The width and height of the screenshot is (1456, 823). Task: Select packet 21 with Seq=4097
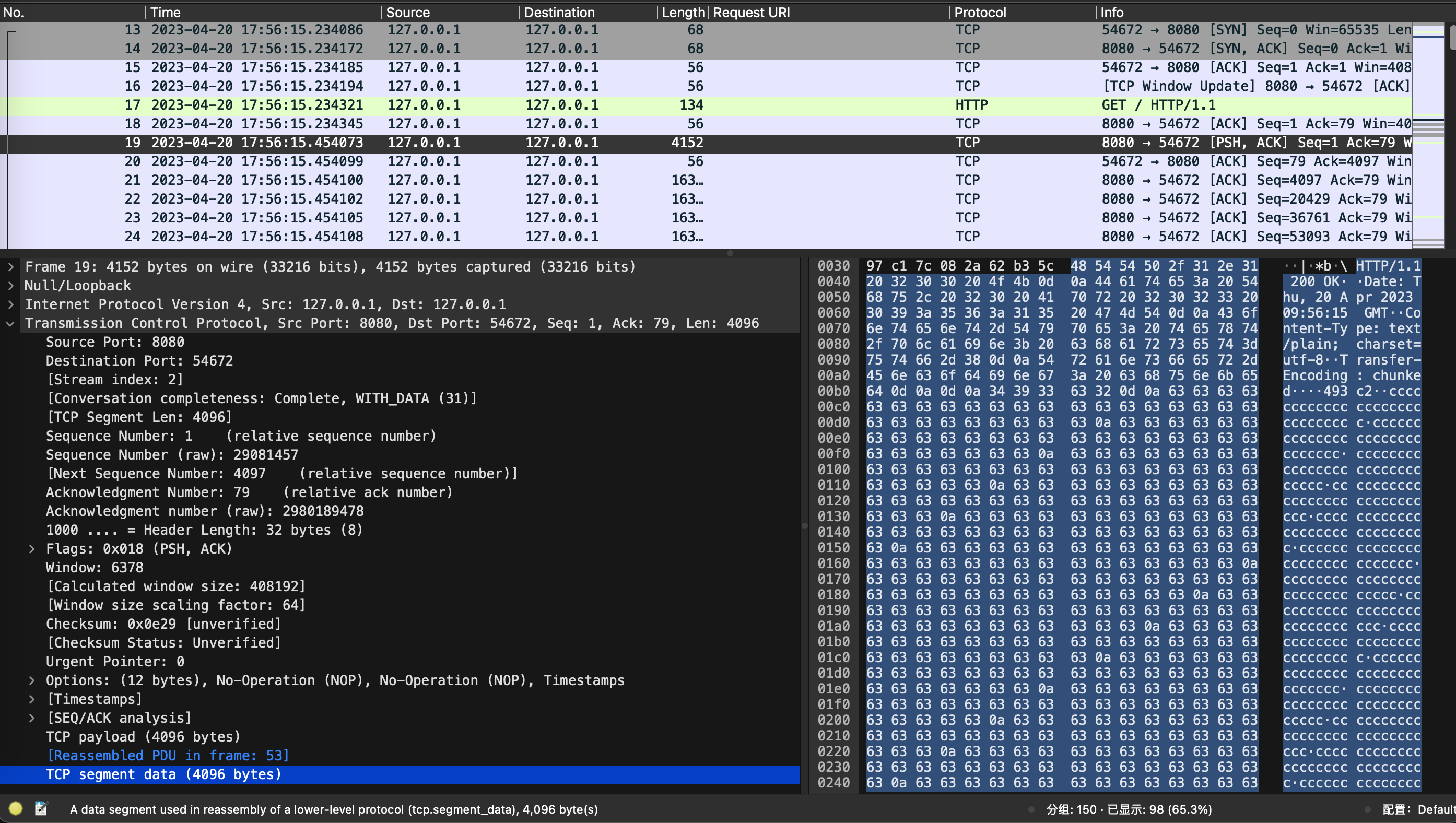click(706, 180)
